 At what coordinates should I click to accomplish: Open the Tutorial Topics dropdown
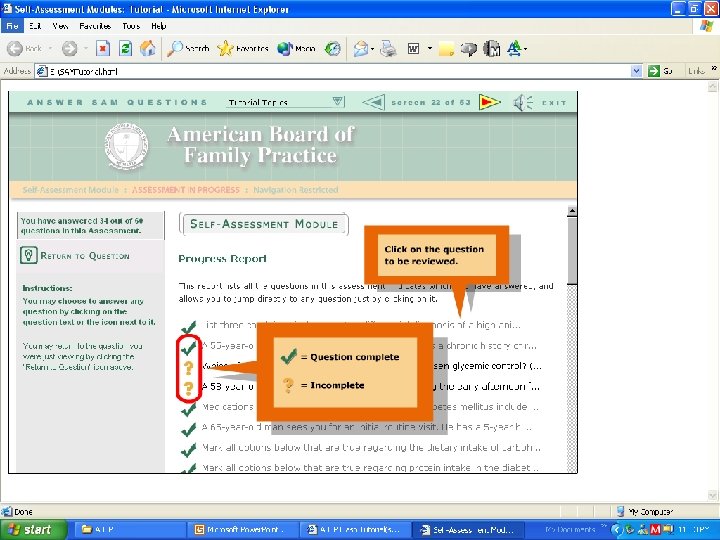coord(285,102)
